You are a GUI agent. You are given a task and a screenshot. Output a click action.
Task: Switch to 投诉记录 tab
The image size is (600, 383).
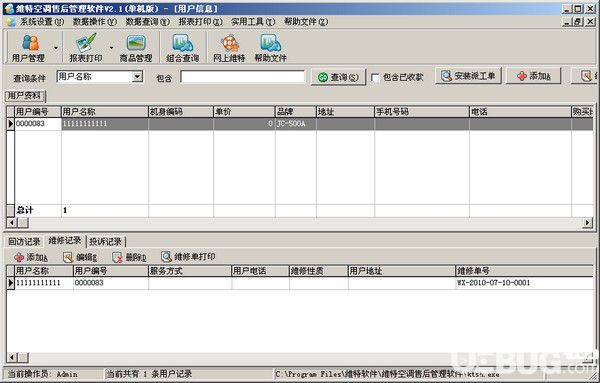[x=106, y=241]
